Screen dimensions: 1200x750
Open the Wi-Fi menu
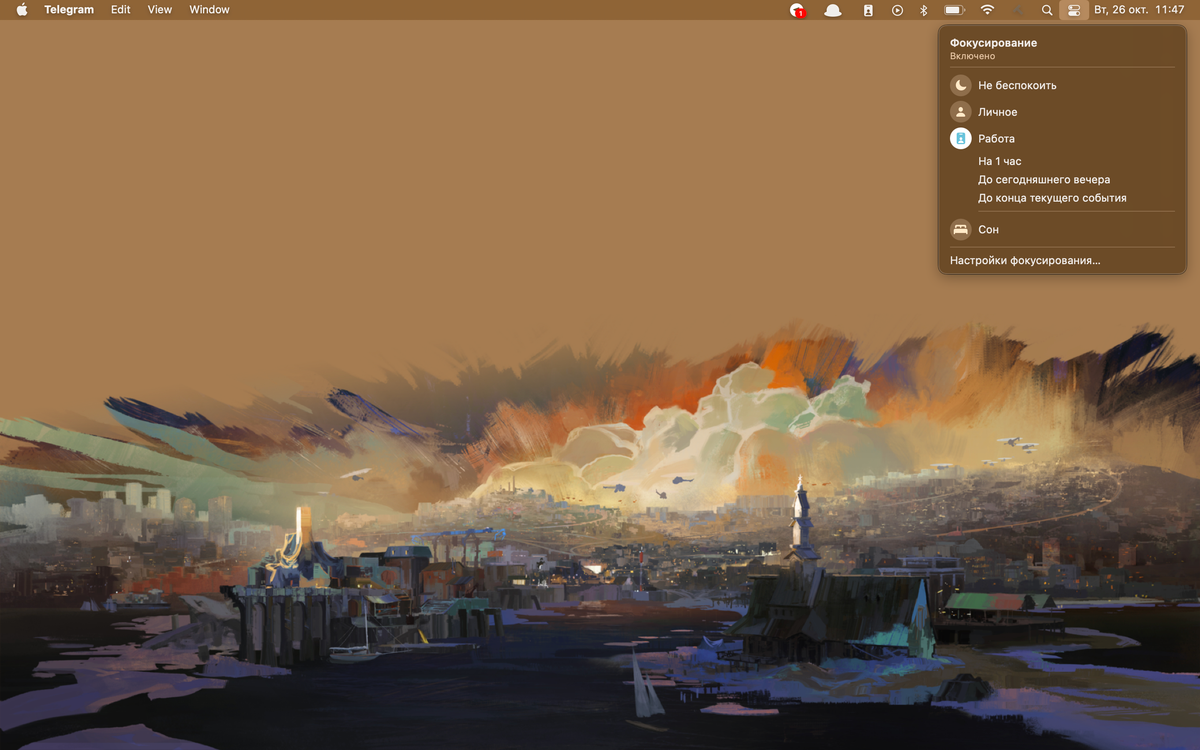coord(987,10)
